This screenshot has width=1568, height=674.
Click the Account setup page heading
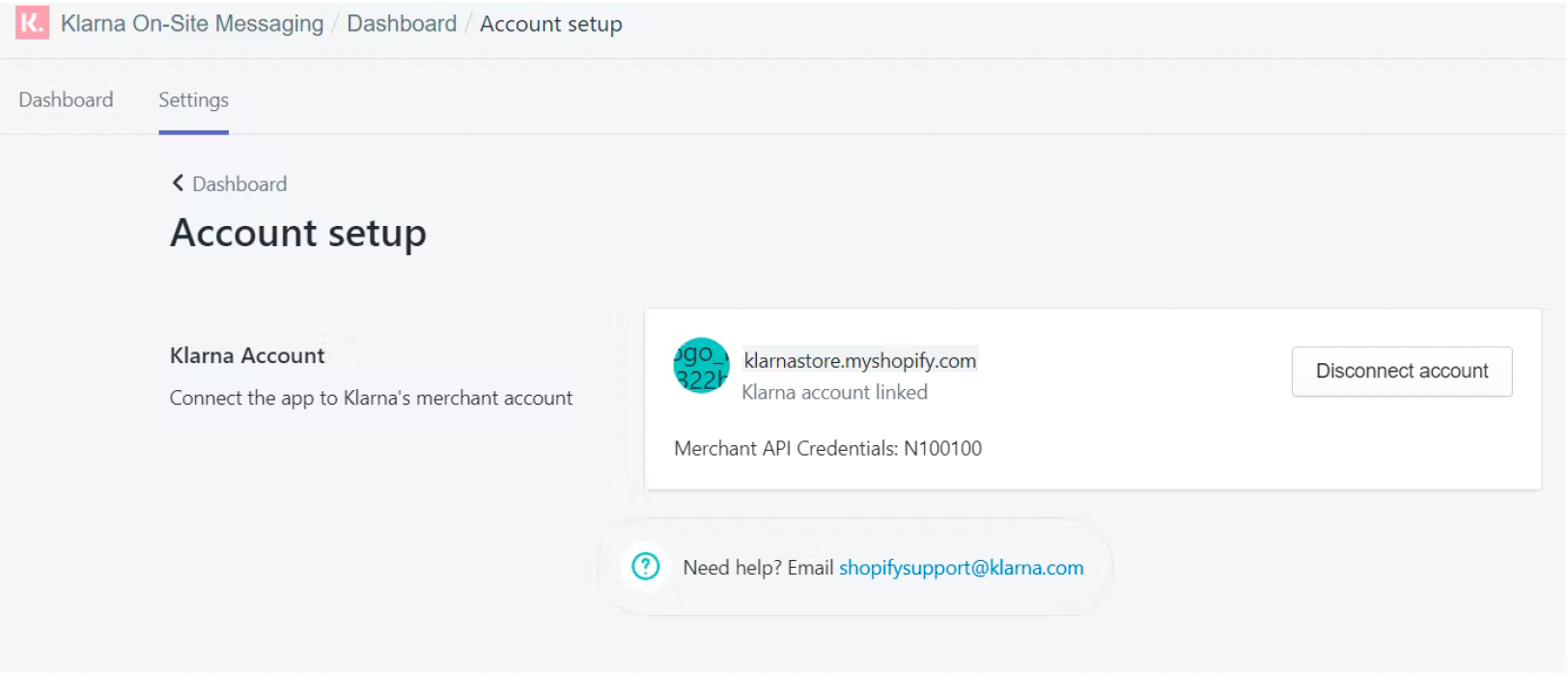tap(298, 234)
